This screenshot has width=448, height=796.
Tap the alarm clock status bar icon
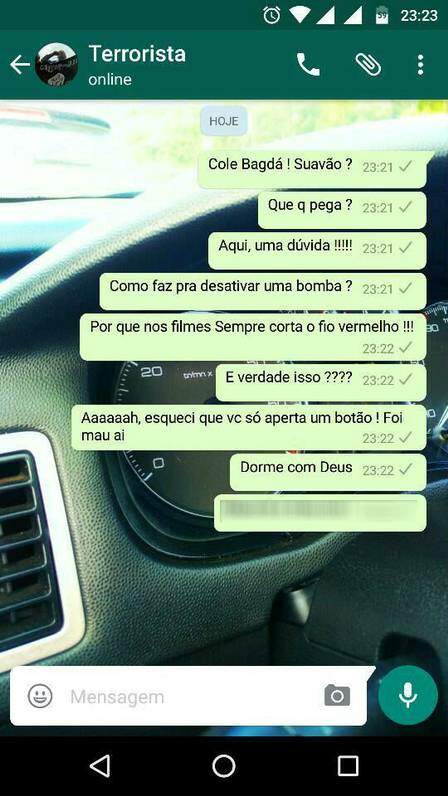272,15
